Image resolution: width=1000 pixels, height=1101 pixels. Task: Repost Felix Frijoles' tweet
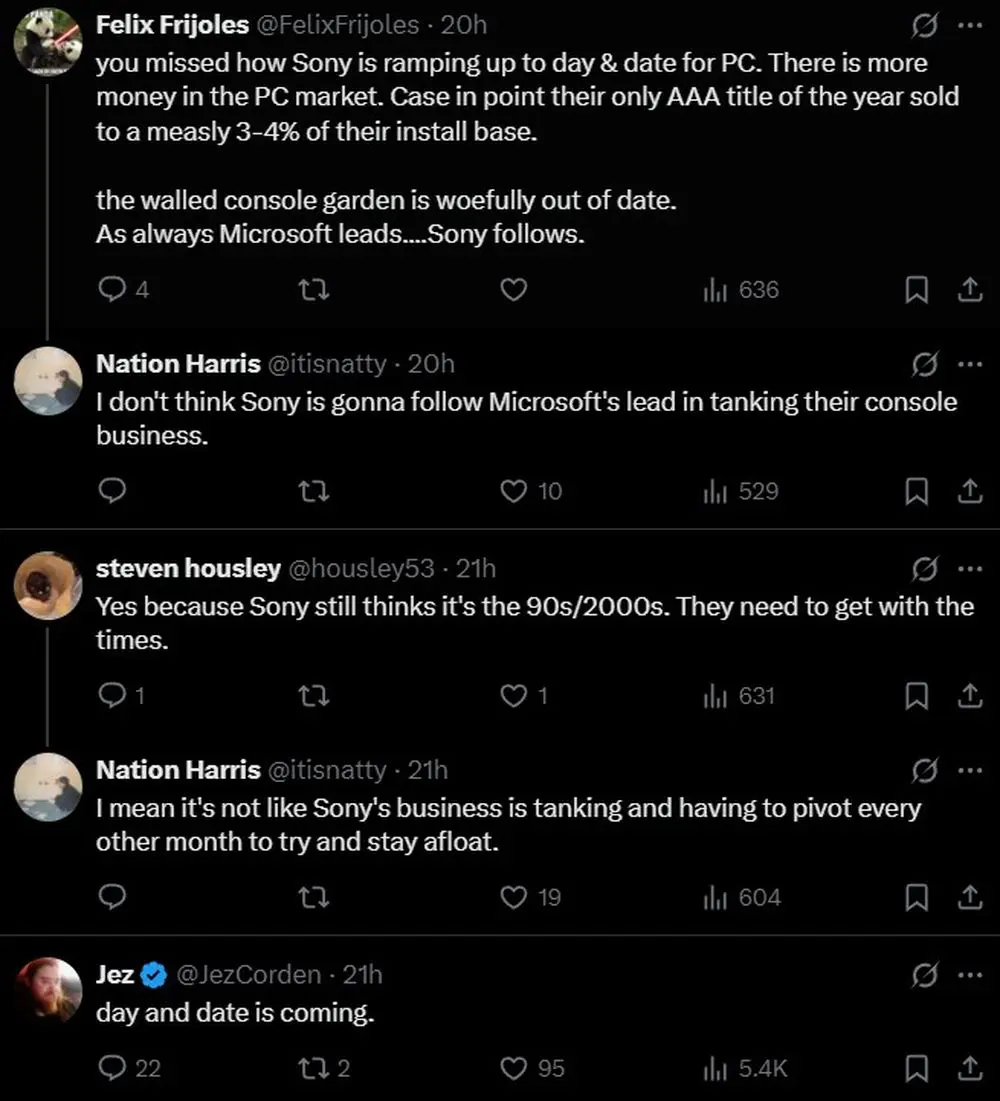click(x=315, y=290)
